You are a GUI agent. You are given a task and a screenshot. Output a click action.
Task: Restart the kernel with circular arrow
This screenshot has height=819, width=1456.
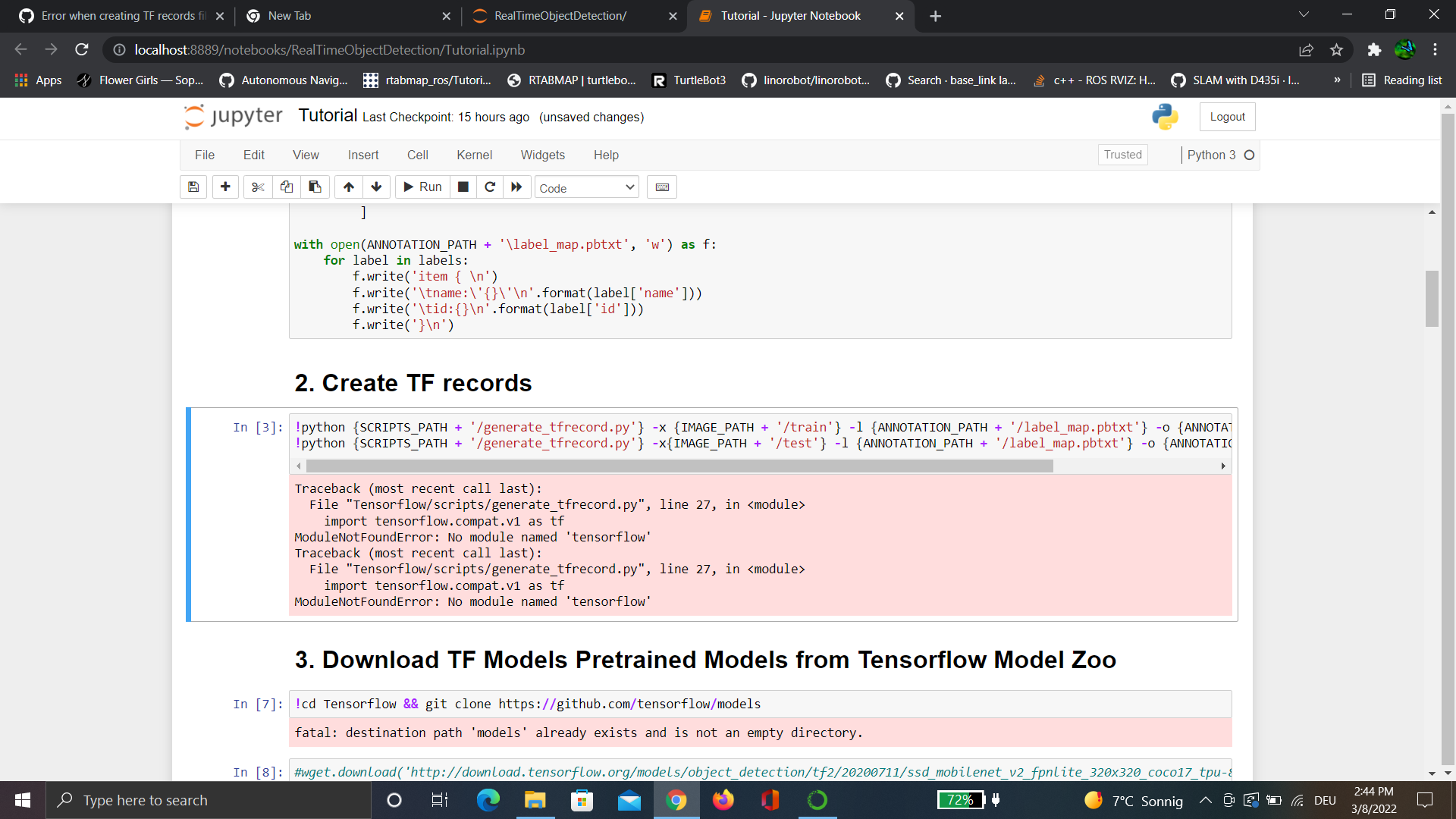click(490, 187)
